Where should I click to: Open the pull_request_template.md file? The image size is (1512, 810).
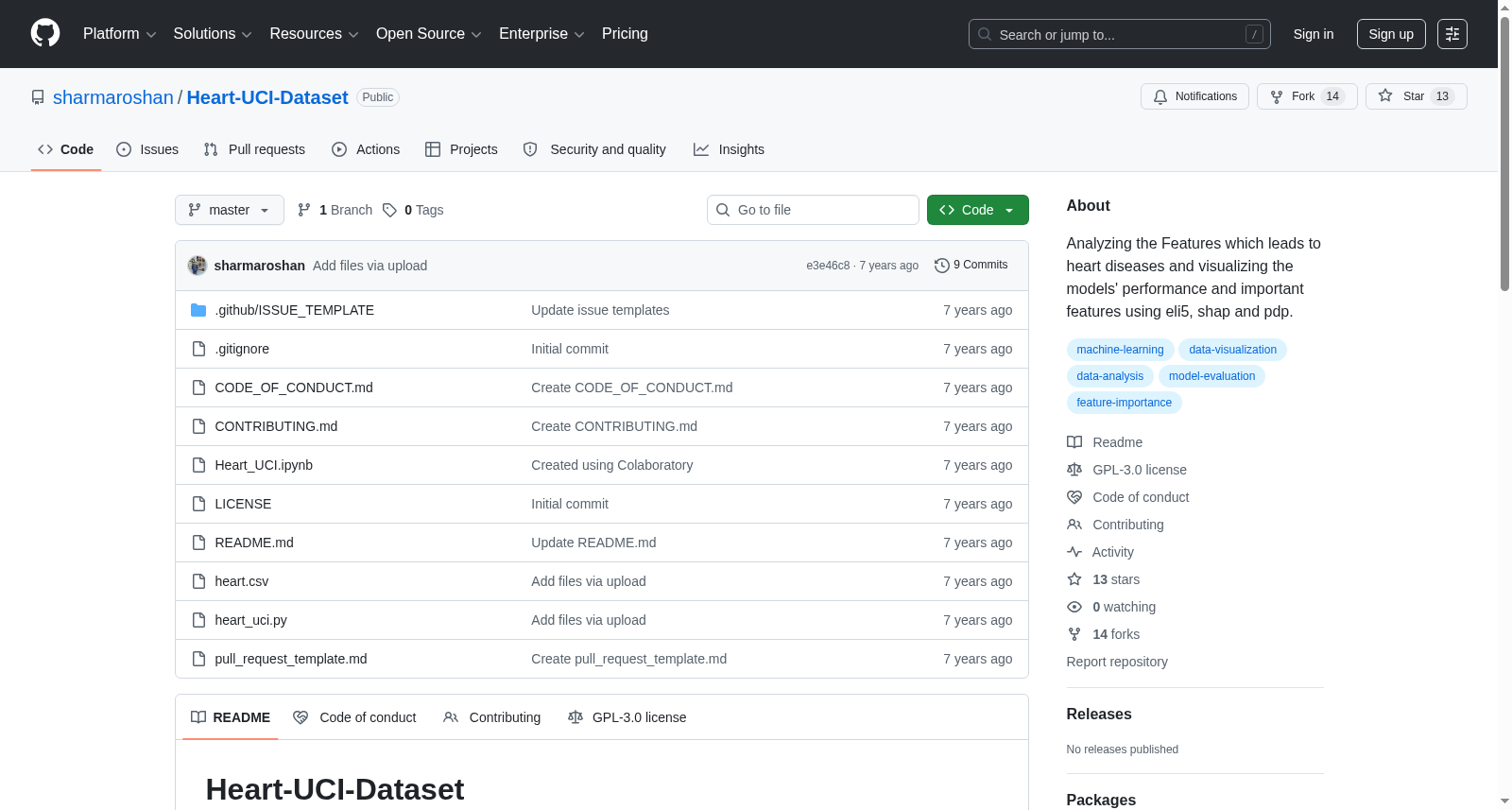(291, 659)
